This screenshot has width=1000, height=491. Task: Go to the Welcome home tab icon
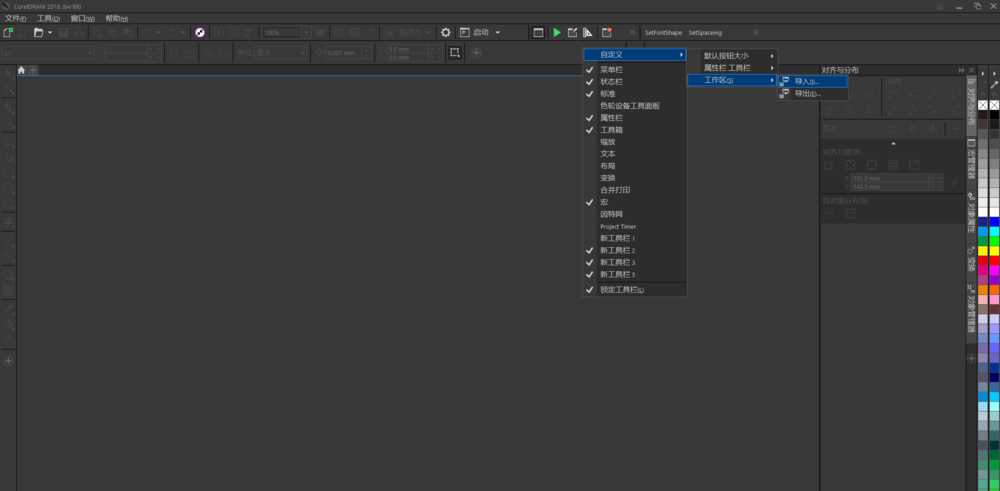click(x=21, y=70)
